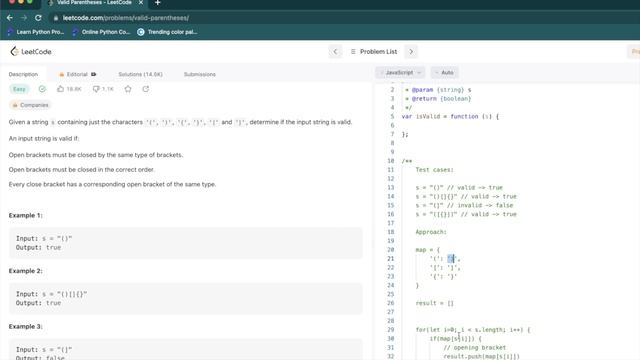Screen dimensions: 640x360
Task: Click the solved checkmark icon
Action: [x=42, y=89]
